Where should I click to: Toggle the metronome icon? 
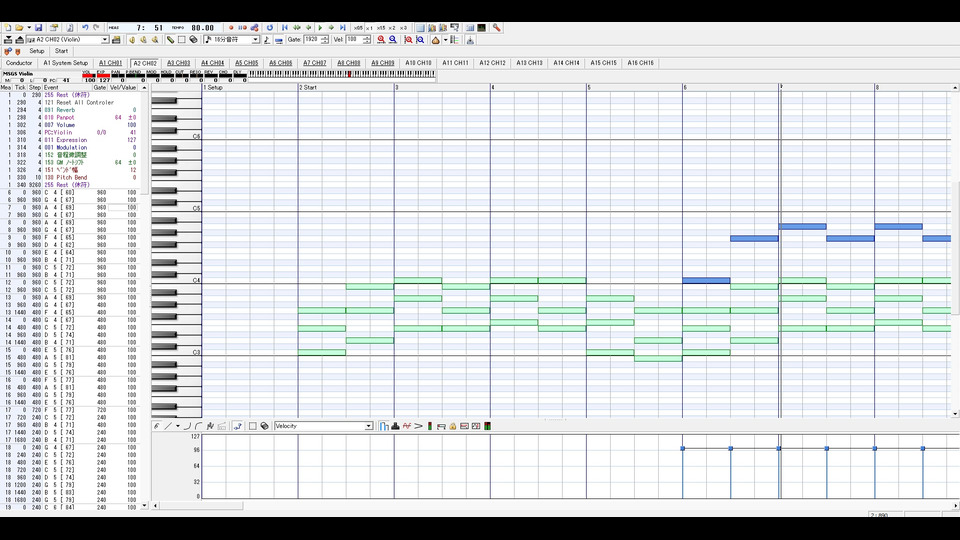point(435,40)
